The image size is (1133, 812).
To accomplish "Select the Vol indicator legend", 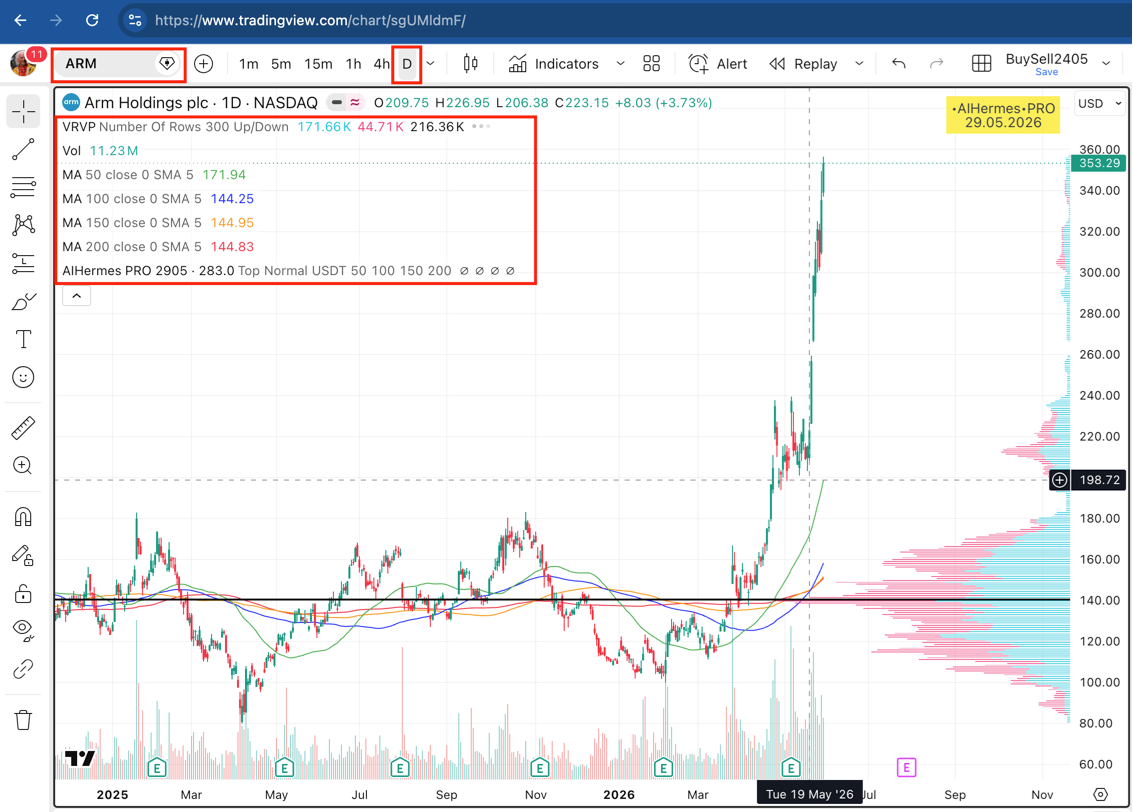I will tap(100, 151).
